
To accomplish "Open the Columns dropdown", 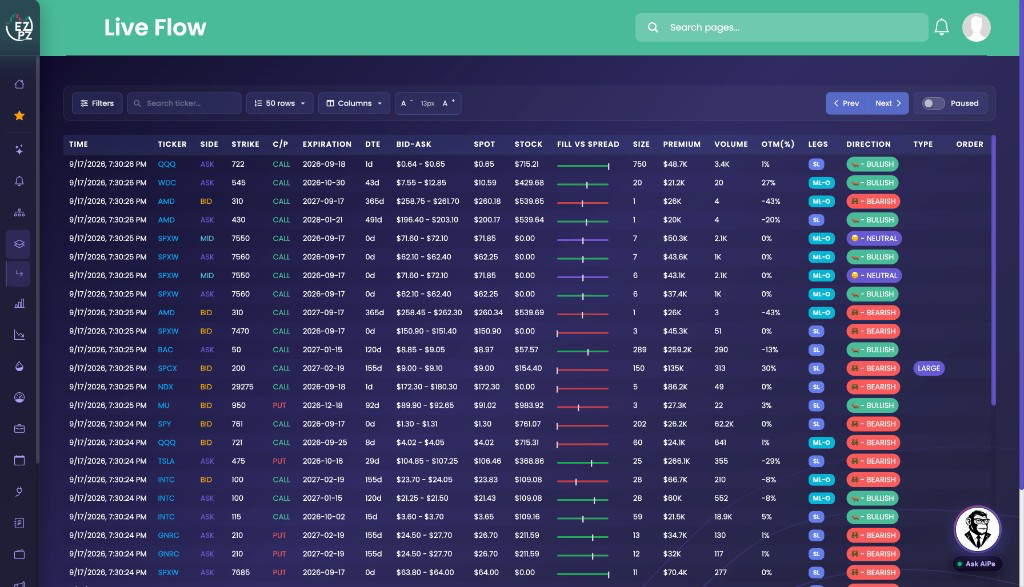I will [354, 103].
